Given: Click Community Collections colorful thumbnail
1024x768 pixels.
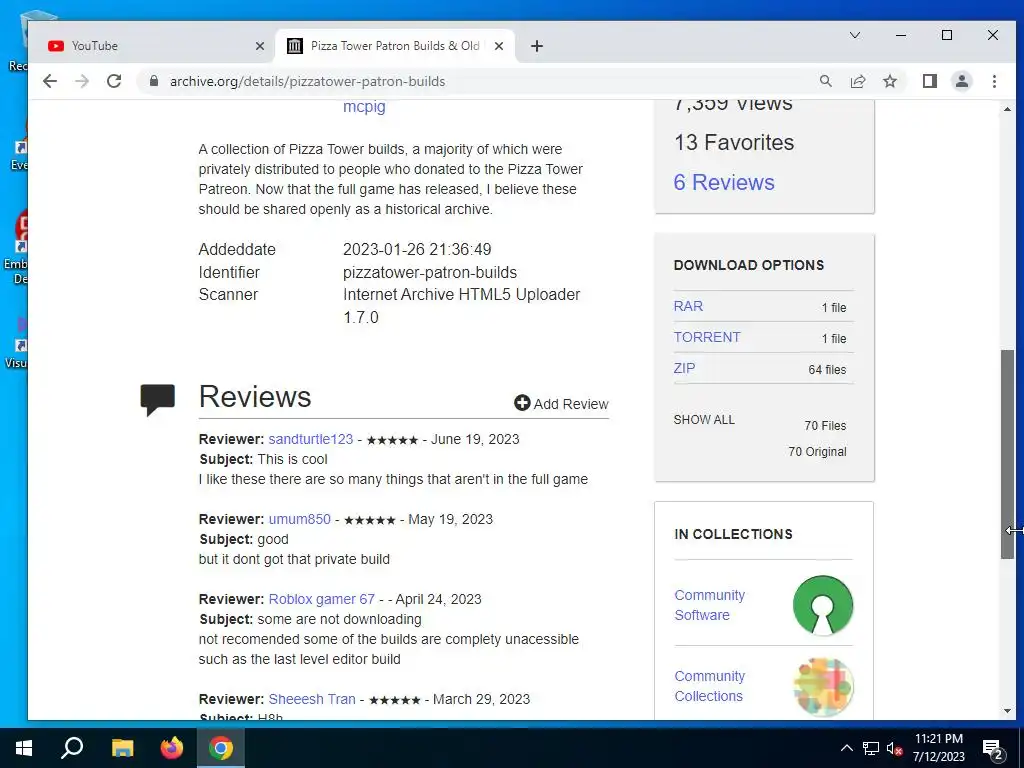Looking at the screenshot, I should click(x=823, y=687).
